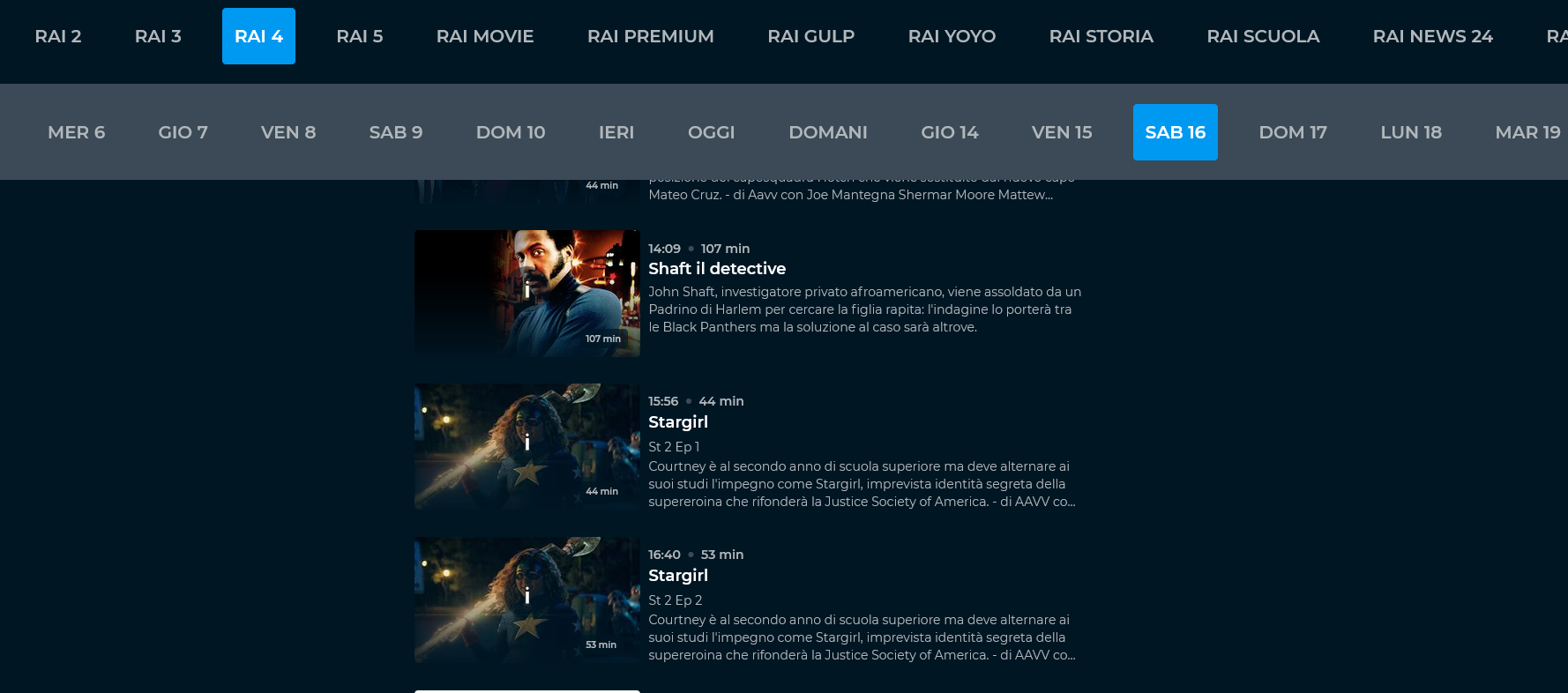
Task: Click the info icon on Shaft thumbnail
Action: pyautogui.click(x=527, y=289)
